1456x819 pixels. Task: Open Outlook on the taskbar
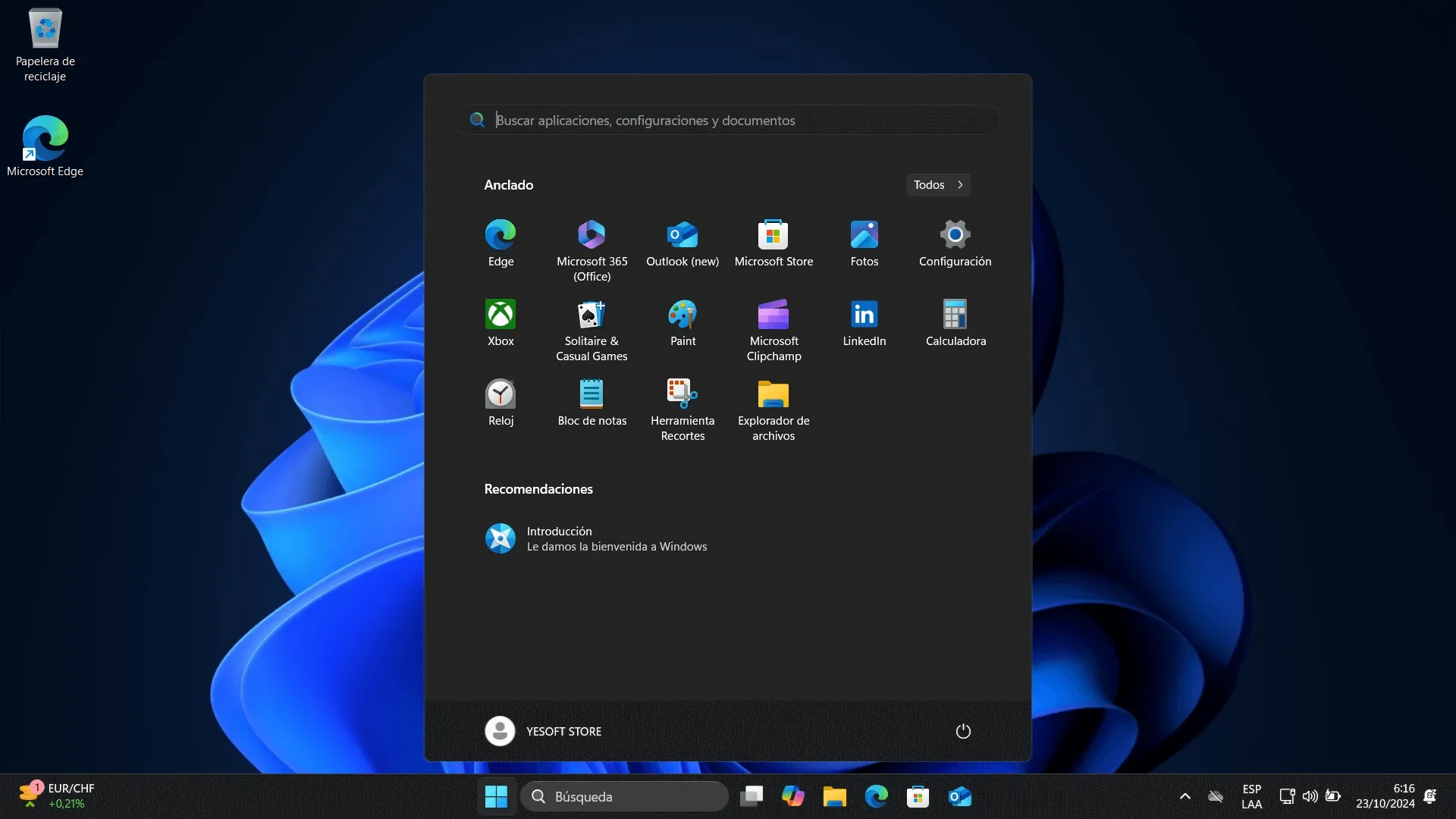click(960, 796)
